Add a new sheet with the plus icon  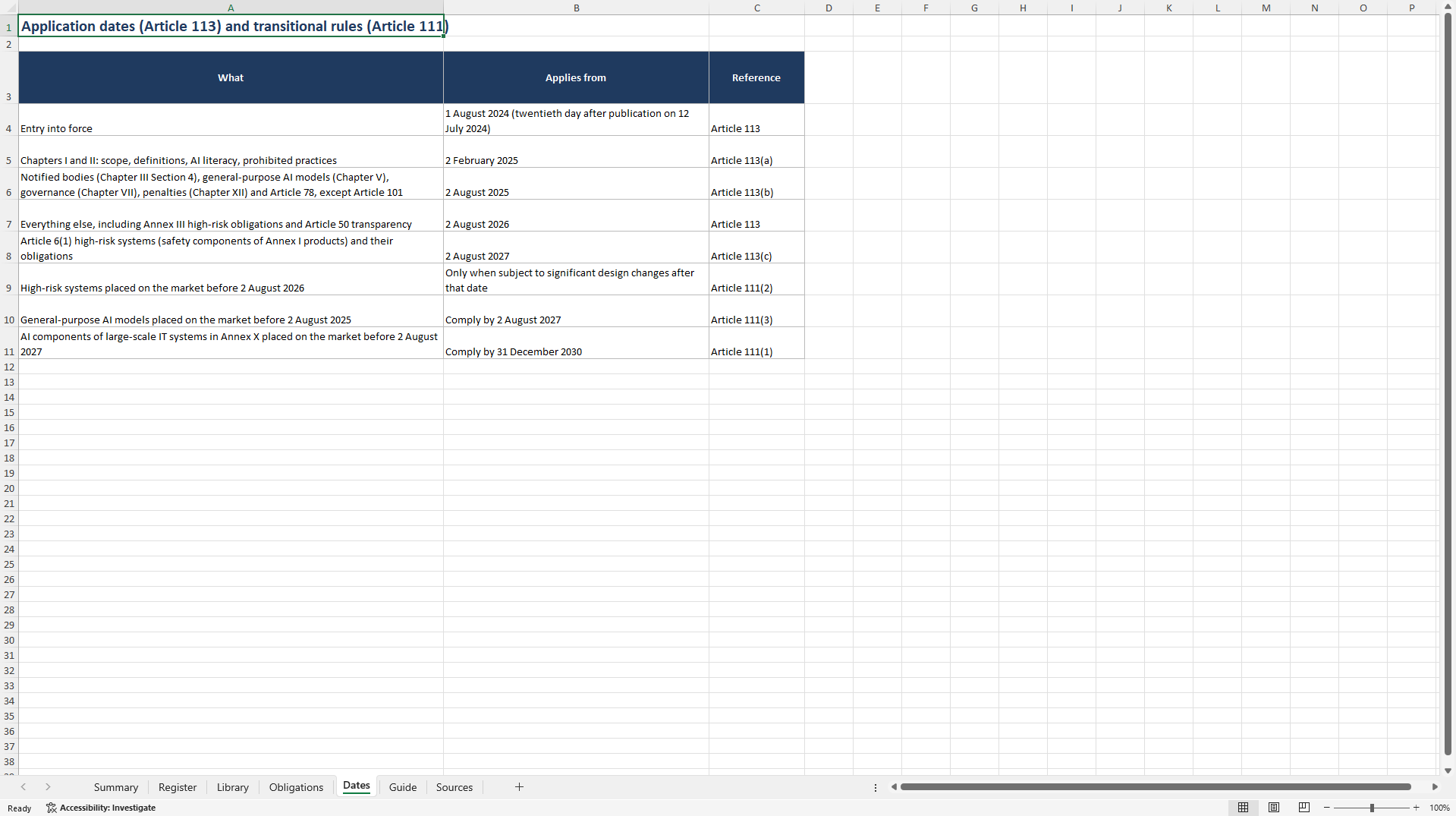pyautogui.click(x=519, y=787)
